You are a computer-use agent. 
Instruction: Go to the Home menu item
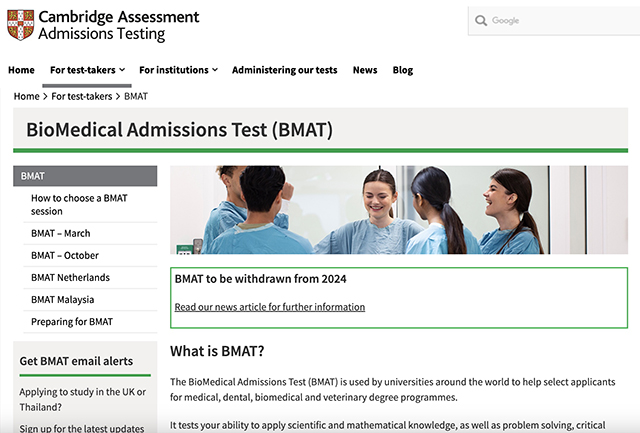tap(21, 70)
